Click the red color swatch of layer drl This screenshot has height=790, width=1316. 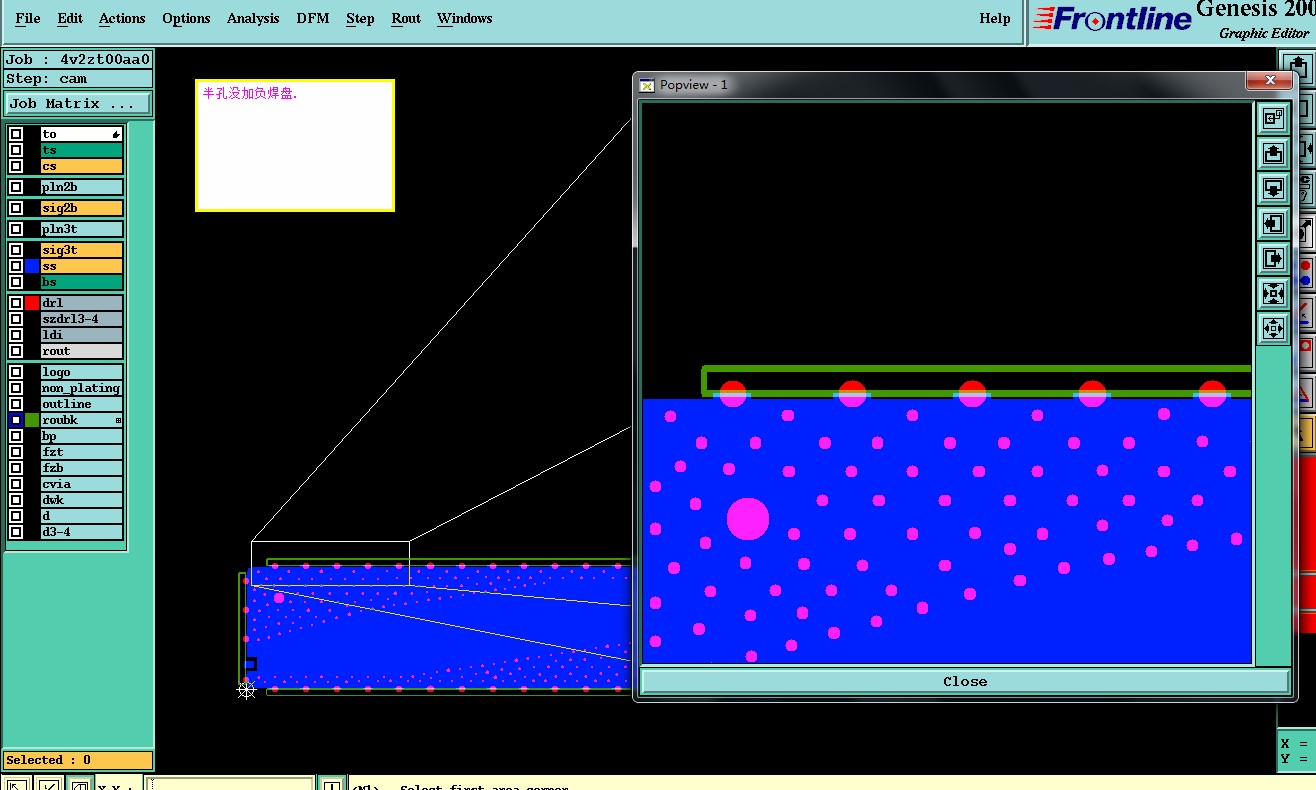click(32, 303)
